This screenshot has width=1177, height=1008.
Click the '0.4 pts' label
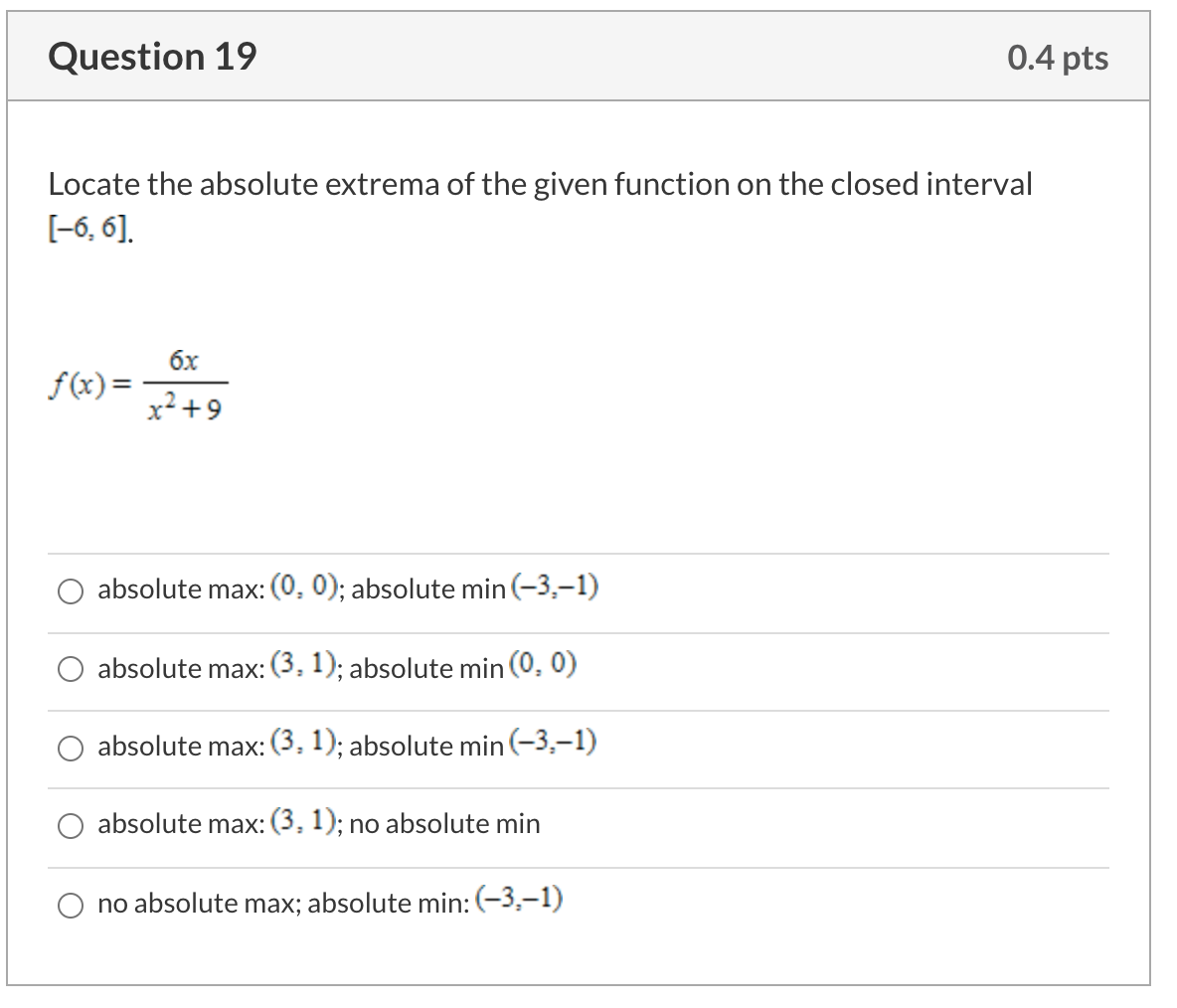1058,57
